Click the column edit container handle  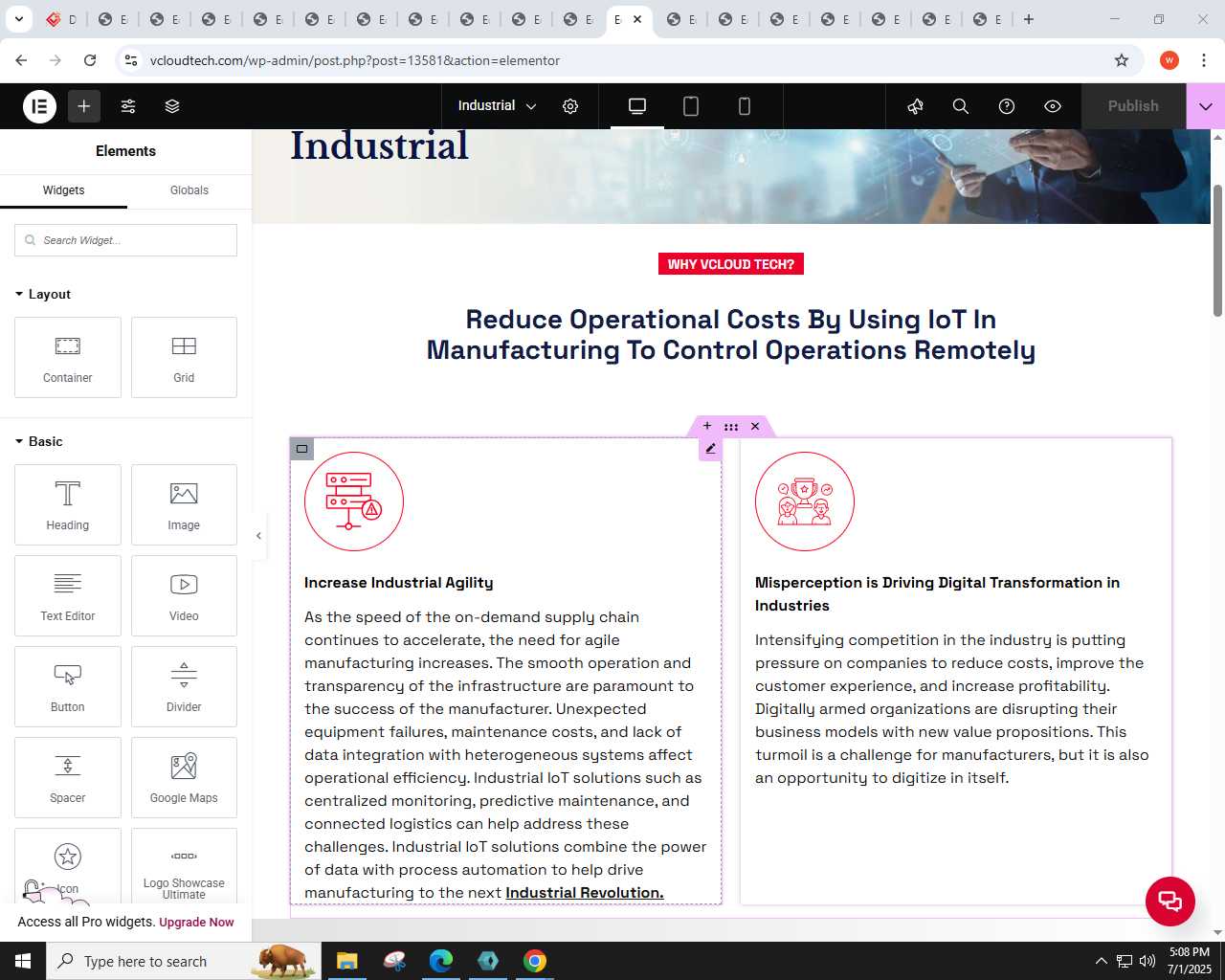tap(301, 449)
